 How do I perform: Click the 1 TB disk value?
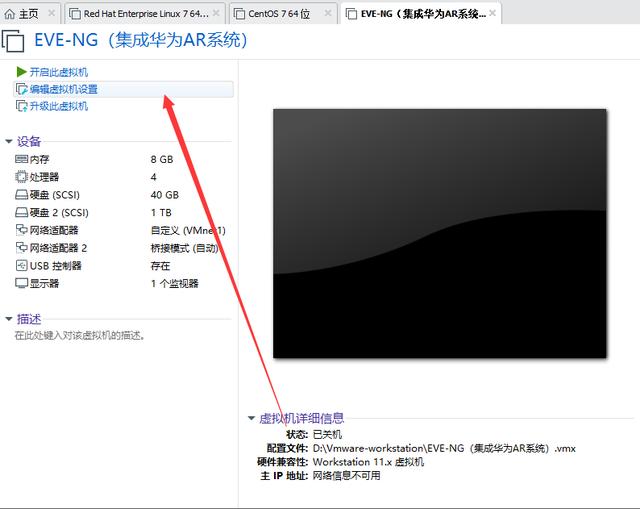[161, 212]
